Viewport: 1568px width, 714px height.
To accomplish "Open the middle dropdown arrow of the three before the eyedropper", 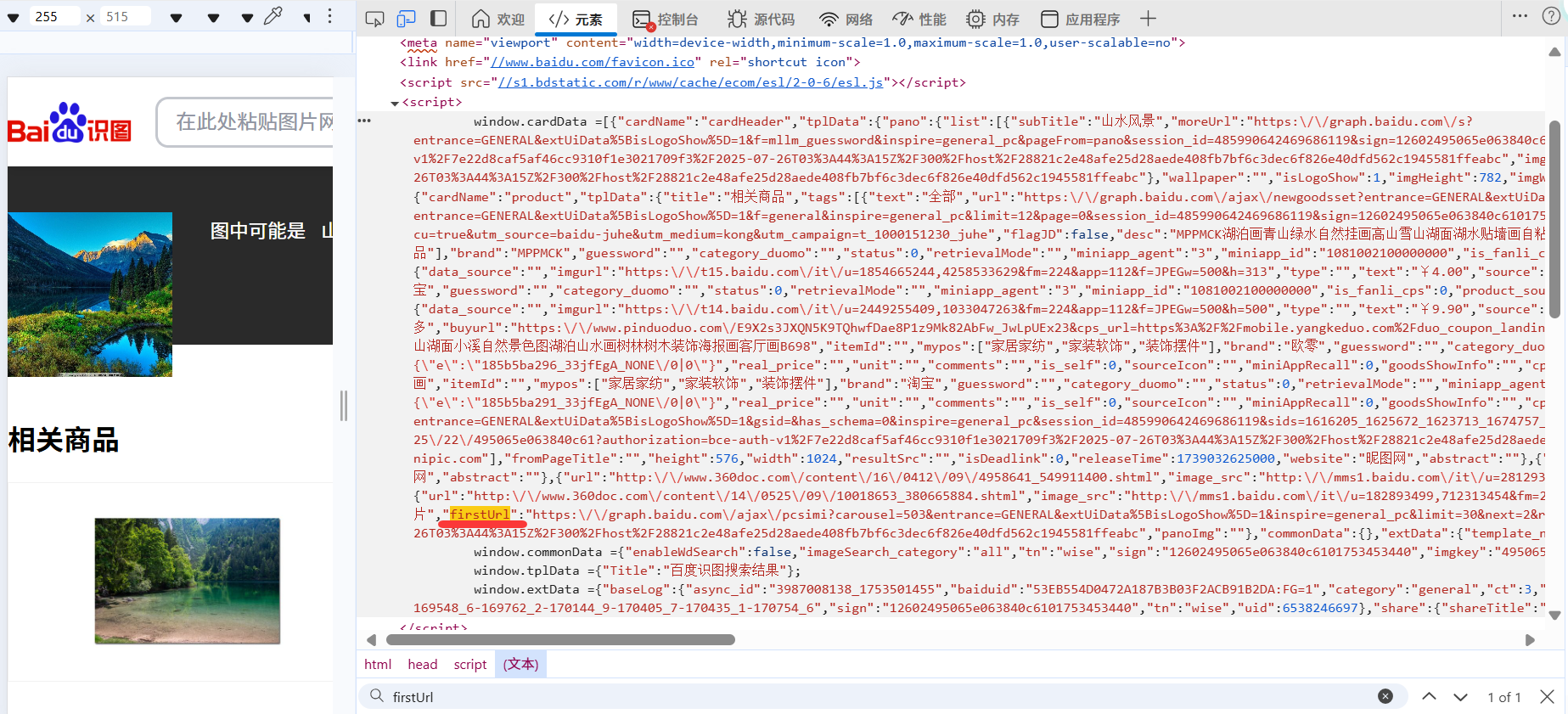I will [213, 17].
